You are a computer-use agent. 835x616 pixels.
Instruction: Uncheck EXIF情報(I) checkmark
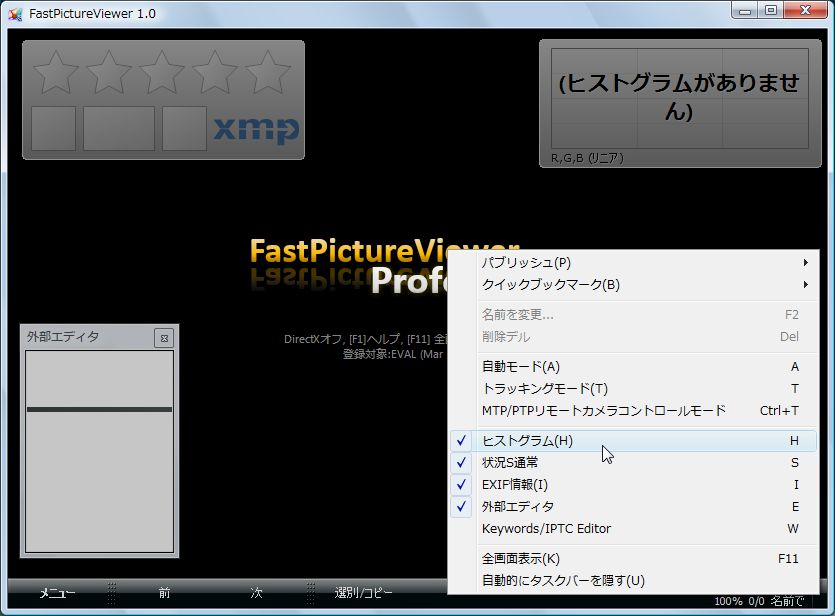(x=461, y=484)
